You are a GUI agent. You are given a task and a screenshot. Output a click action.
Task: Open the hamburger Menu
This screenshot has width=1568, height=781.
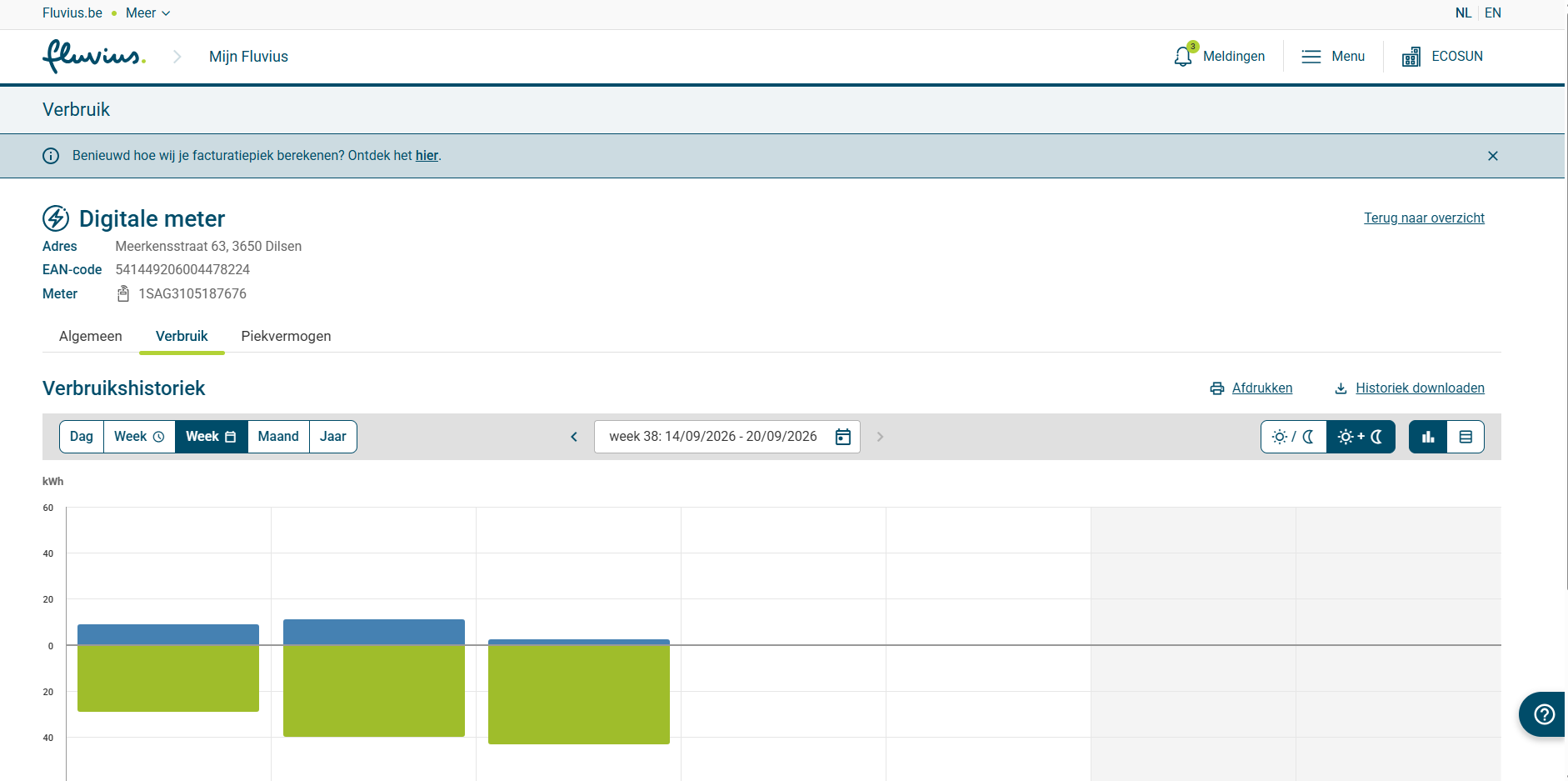point(1333,56)
